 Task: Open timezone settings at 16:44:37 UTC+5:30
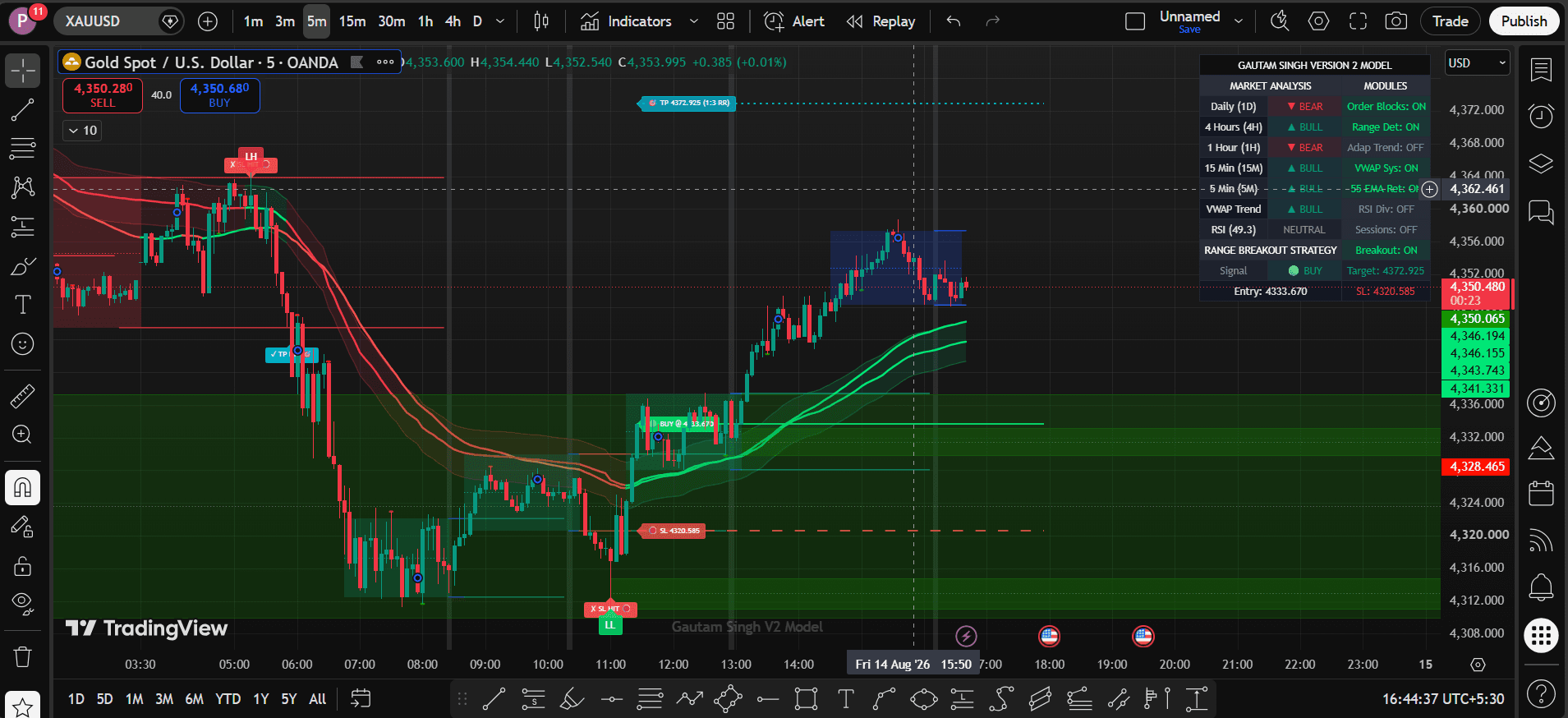(1443, 699)
